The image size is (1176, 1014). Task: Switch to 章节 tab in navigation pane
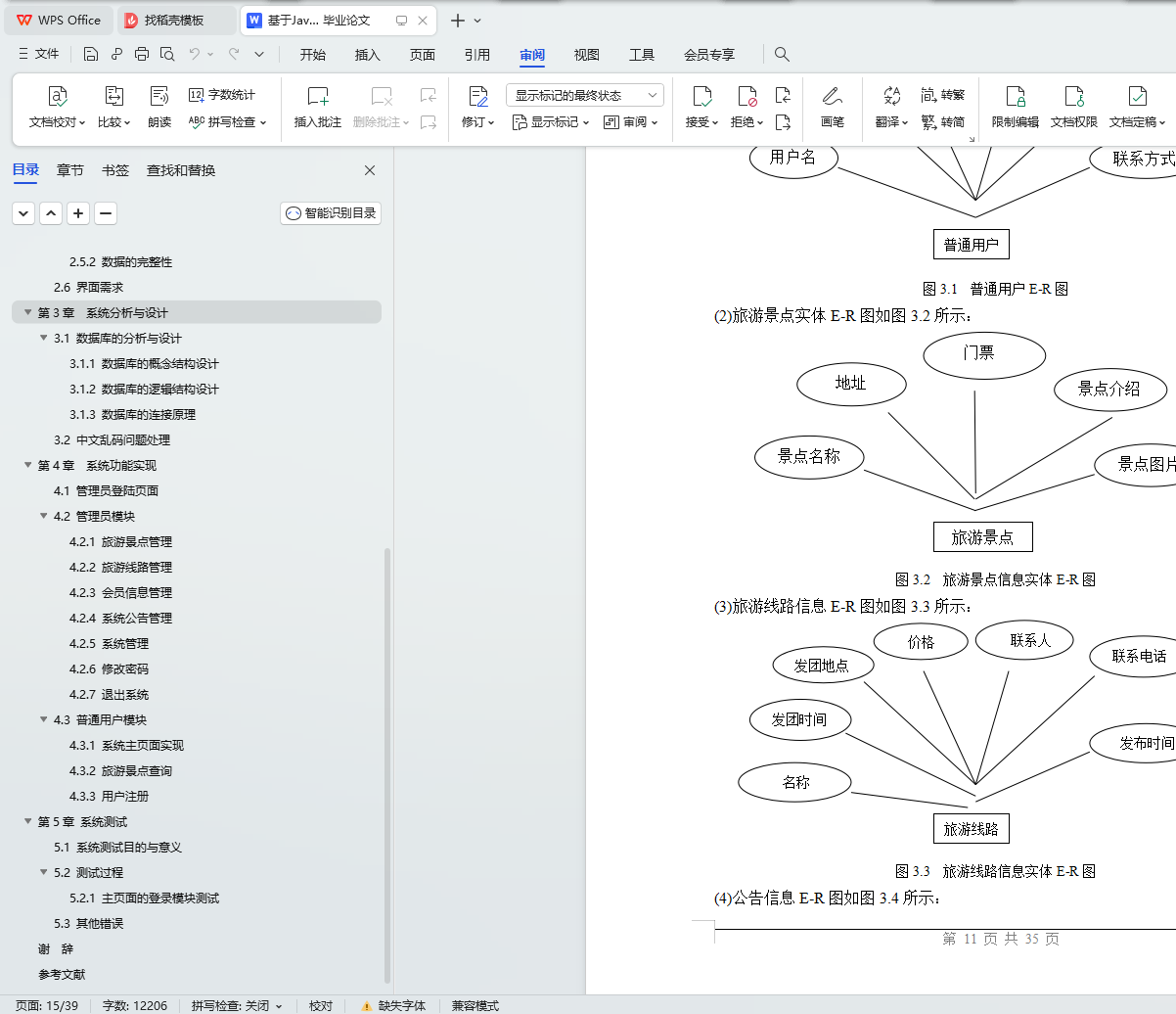tap(70, 170)
